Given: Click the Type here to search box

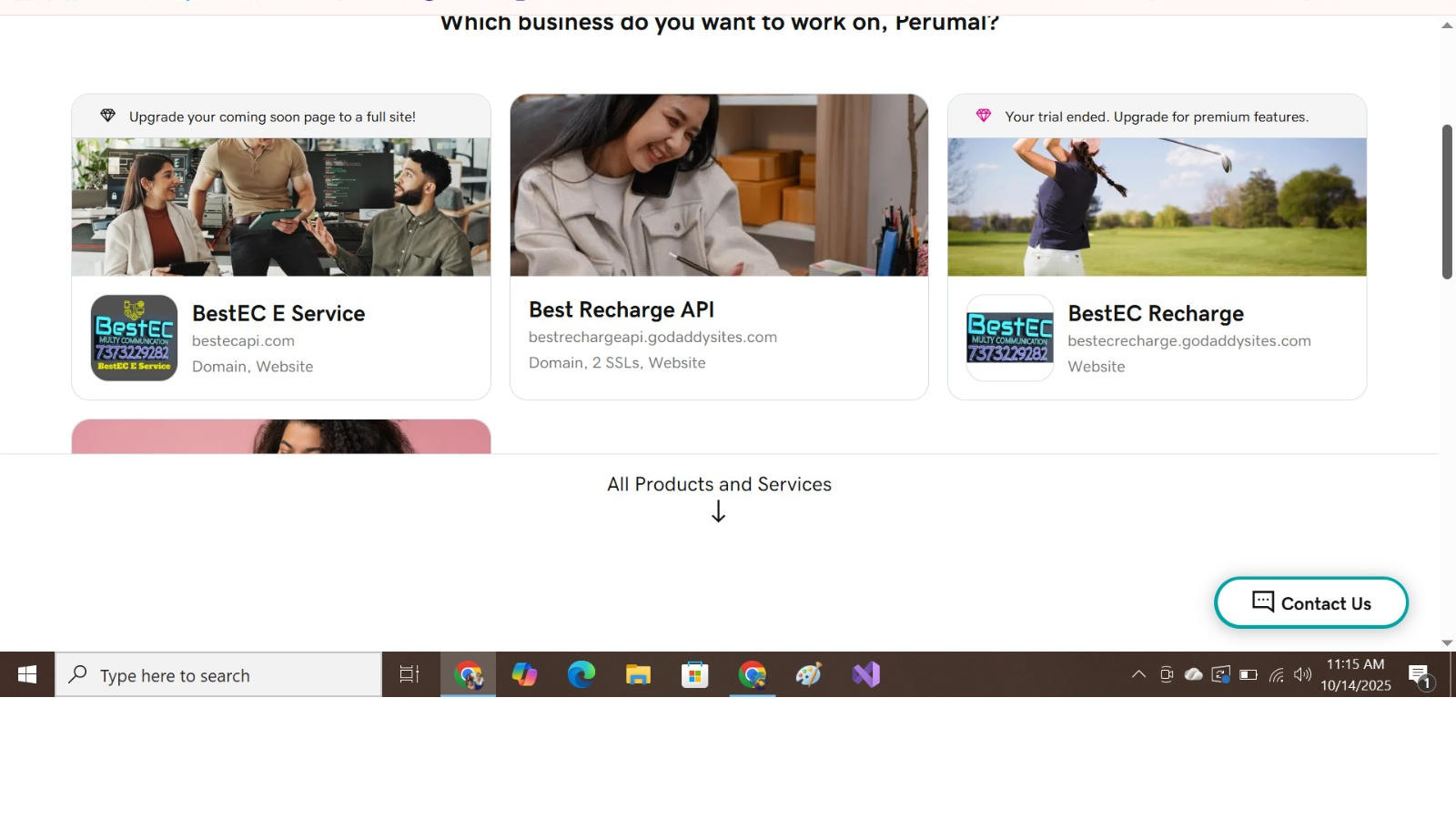Looking at the screenshot, I should (x=218, y=675).
